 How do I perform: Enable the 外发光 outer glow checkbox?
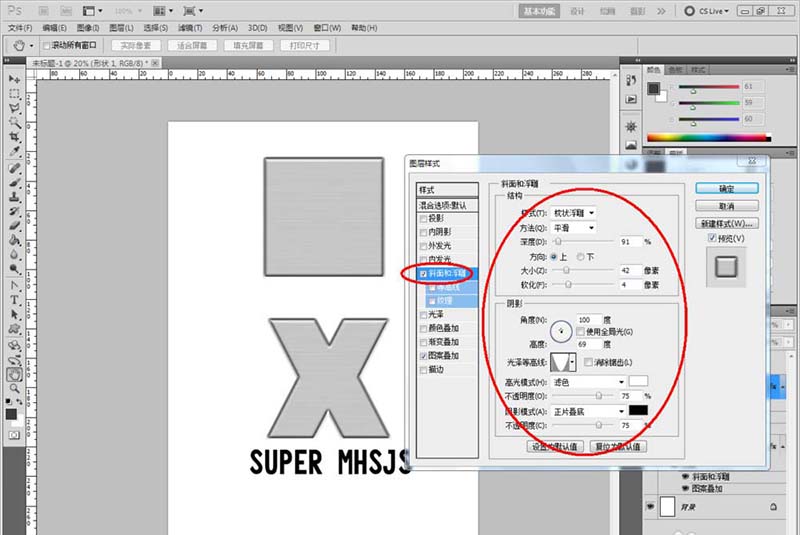[x=423, y=246]
